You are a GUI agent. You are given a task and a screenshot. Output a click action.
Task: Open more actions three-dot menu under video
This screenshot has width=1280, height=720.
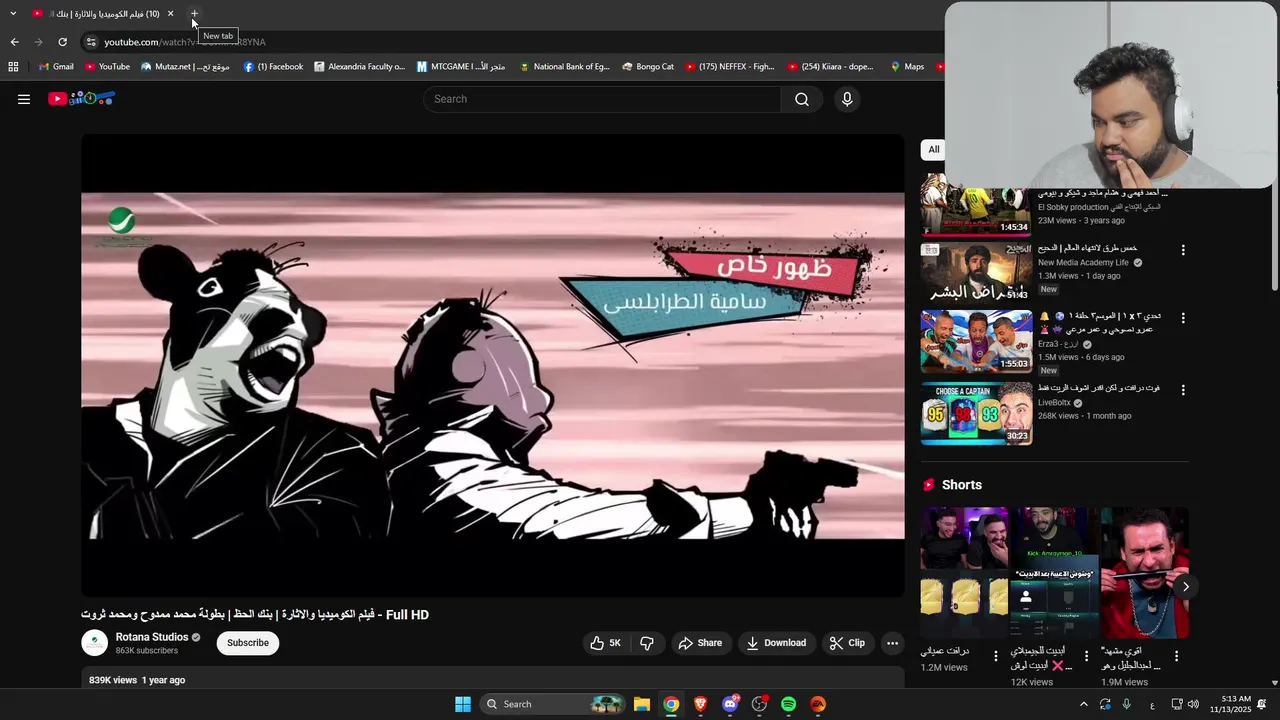[893, 643]
